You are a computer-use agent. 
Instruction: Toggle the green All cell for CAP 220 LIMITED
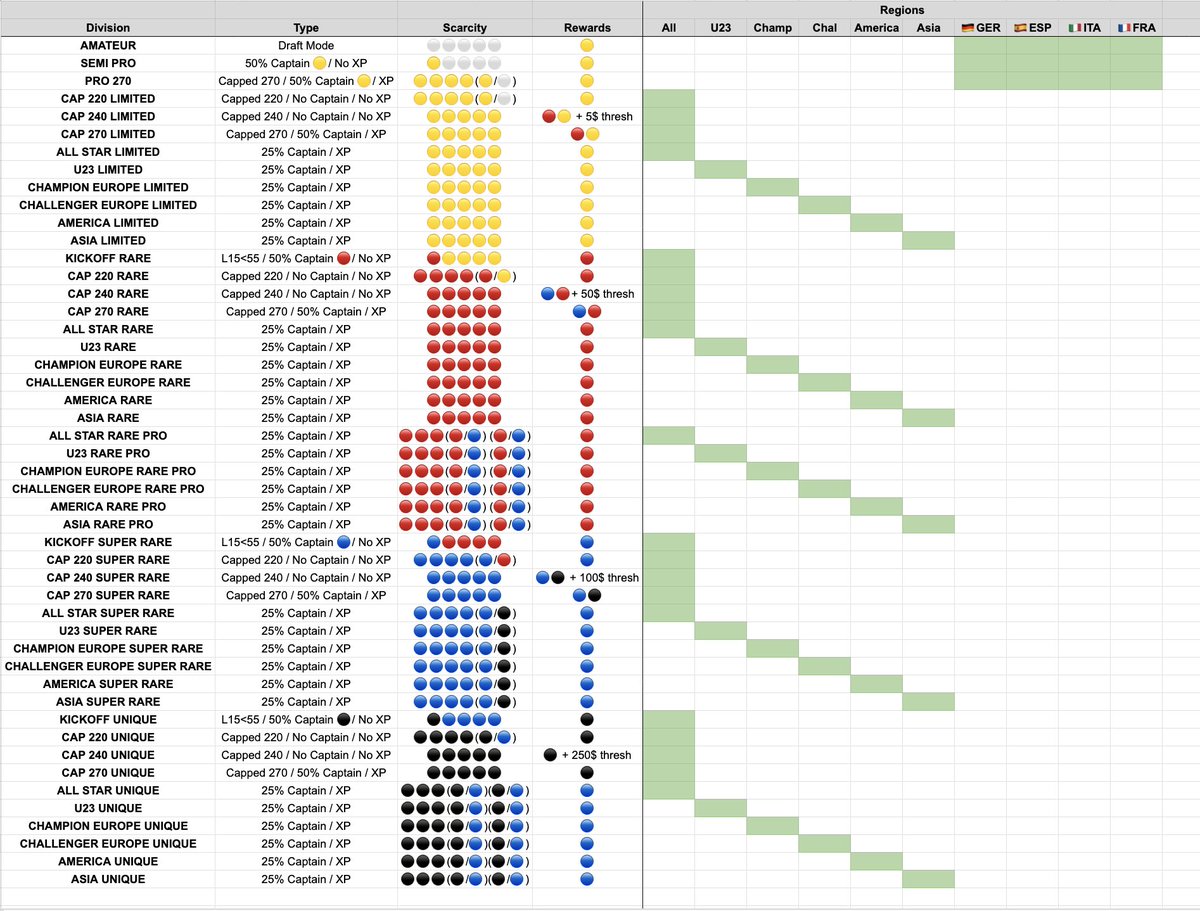click(x=669, y=99)
